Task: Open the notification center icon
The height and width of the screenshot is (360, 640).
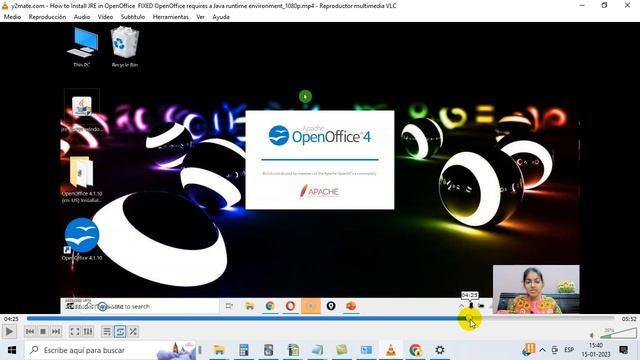Action: (x=623, y=350)
